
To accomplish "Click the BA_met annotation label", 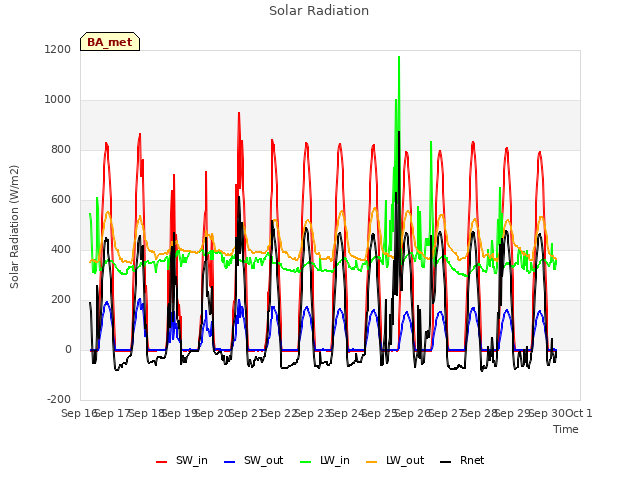I will tap(110, 42).
